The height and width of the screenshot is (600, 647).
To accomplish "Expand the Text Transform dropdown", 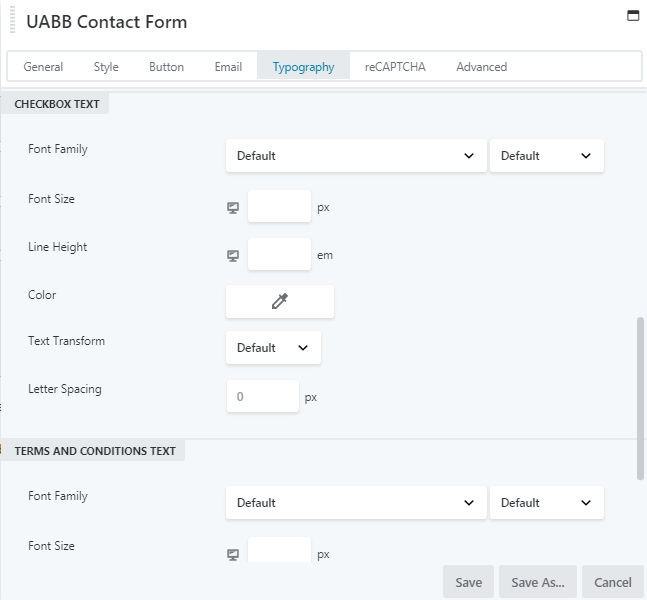I will (x=273, y=348).
